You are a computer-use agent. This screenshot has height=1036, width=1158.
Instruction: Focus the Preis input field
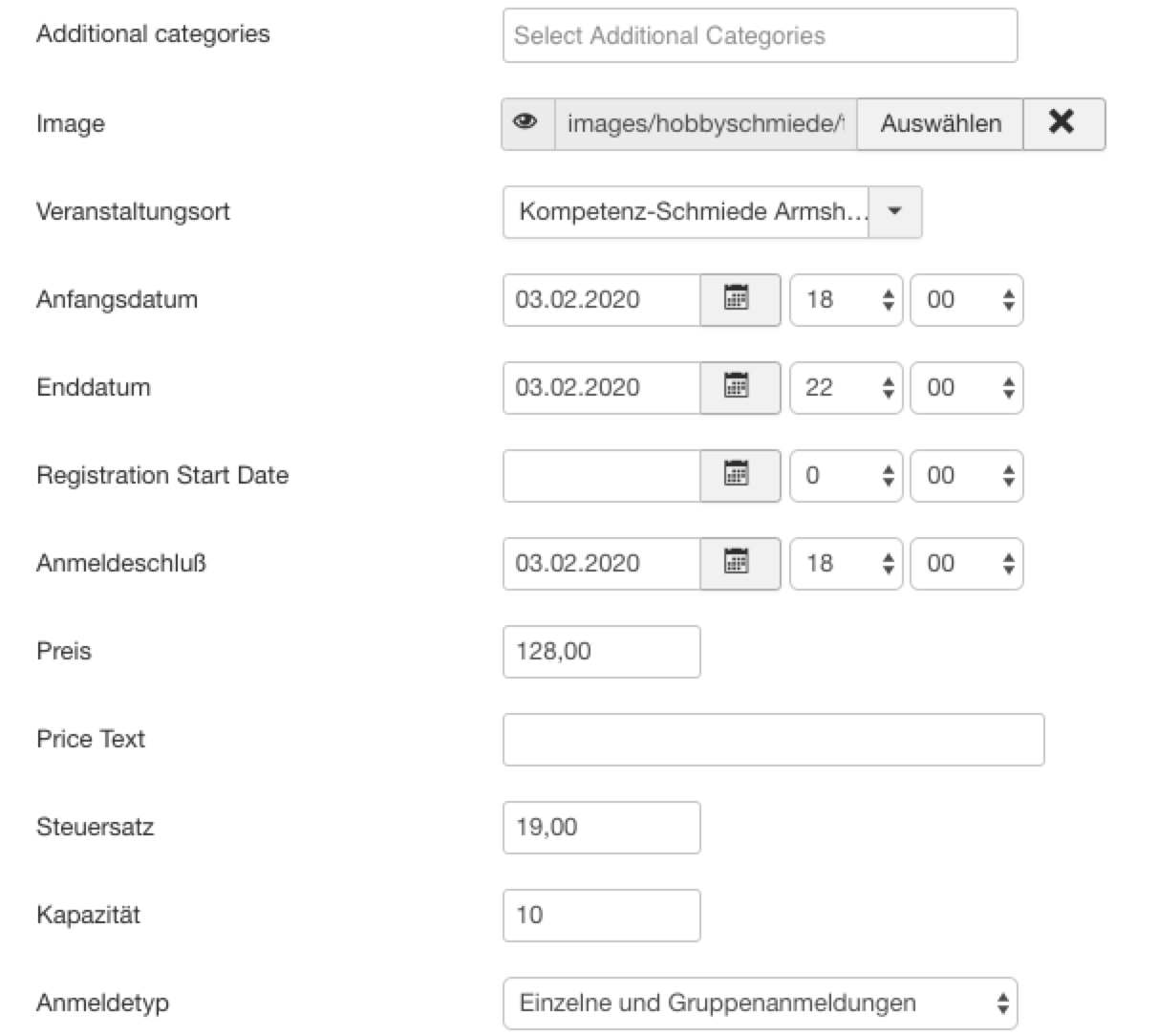601,651
